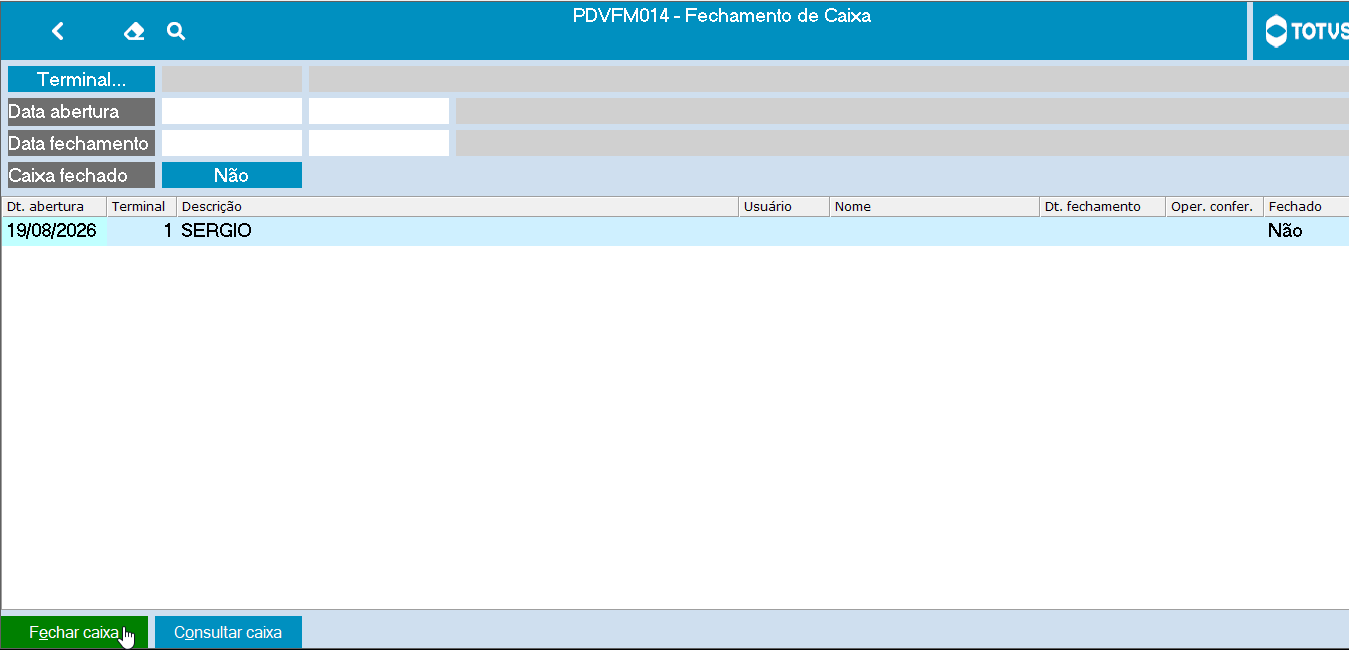1349x650 pixels.
Task: Focus the first Data abertura field
Action: 231,111
